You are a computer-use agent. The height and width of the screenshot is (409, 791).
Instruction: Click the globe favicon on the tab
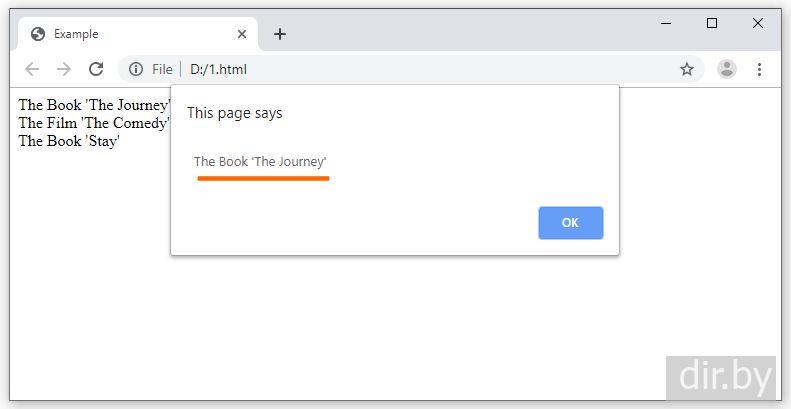(38, 34)
